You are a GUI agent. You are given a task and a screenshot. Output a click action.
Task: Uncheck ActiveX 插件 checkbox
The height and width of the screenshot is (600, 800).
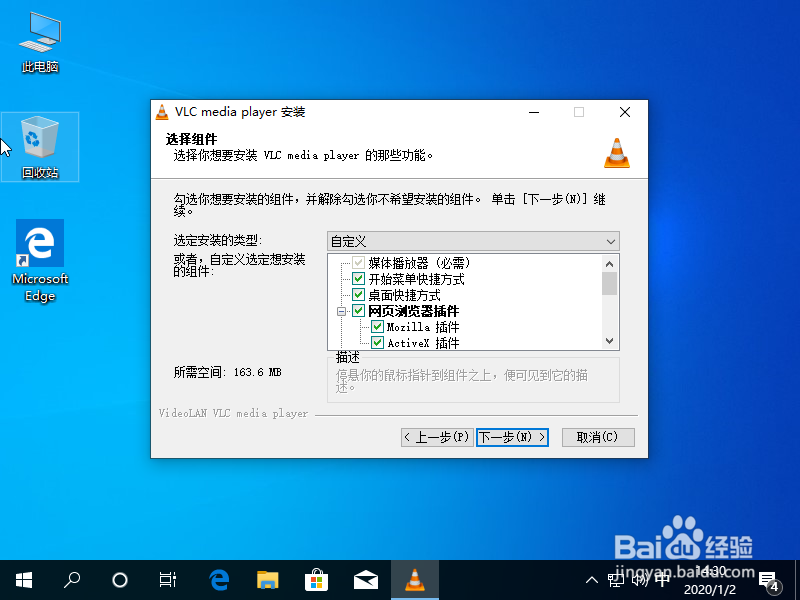pos(377,342)
